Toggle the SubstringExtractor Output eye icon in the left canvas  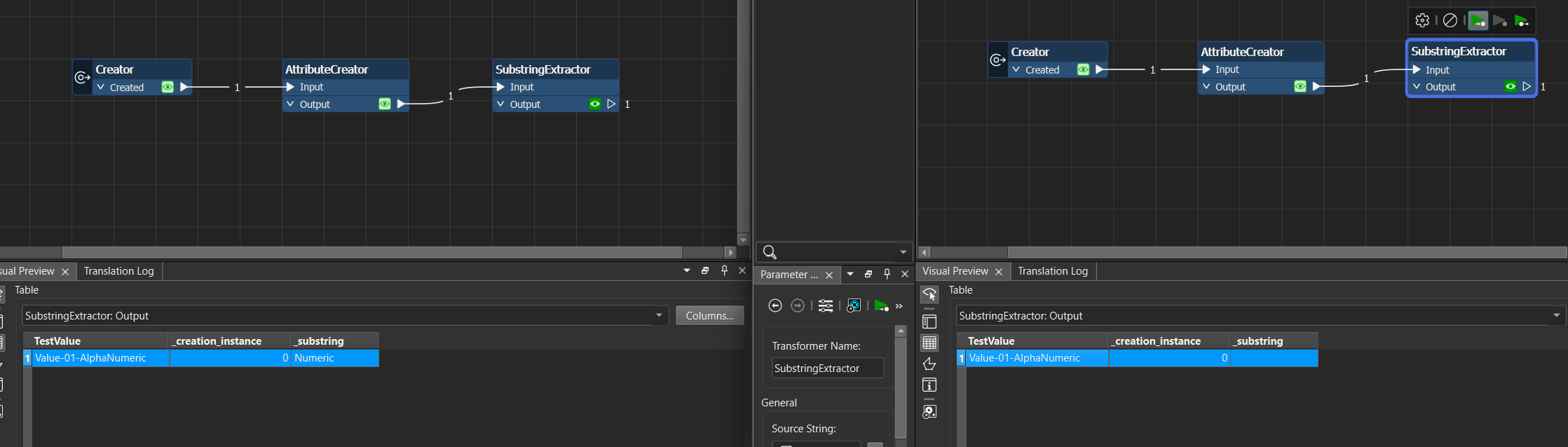595,104
